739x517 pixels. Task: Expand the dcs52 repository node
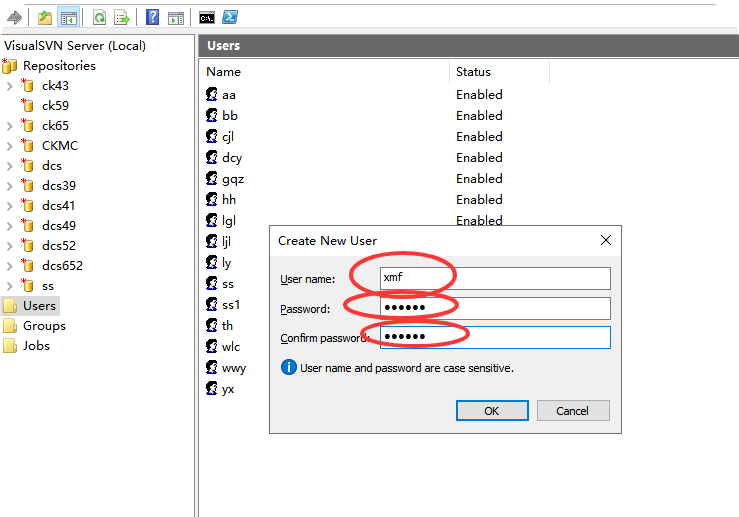click(9, 246)
